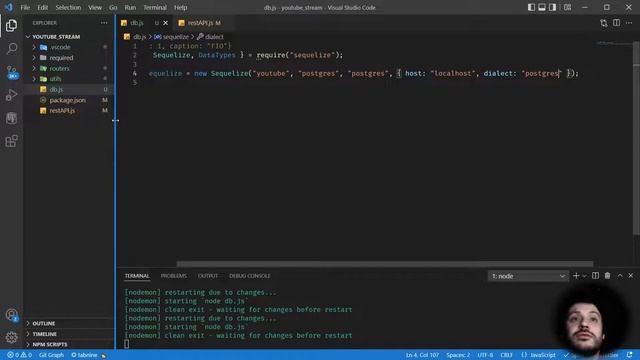
Task: Maximize the terminal panel with chevron up
Action: click(x=620, y=276)
